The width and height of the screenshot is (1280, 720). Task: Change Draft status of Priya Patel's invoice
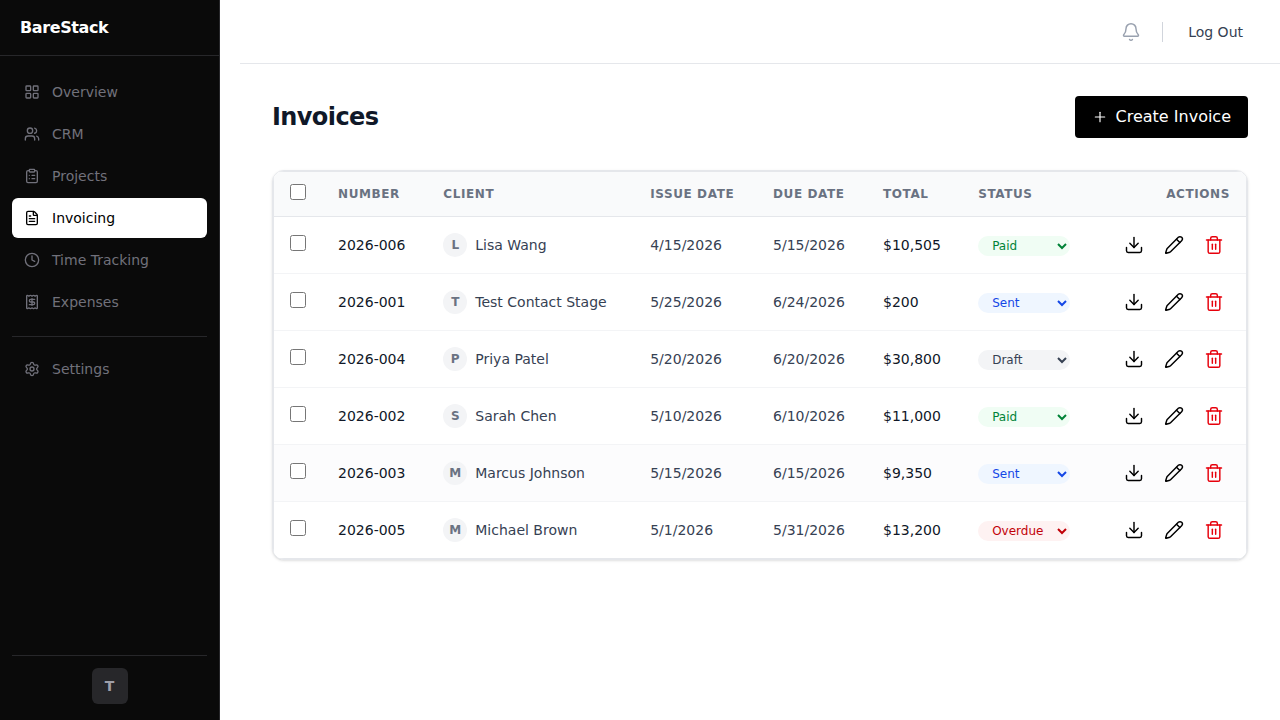1024,360
